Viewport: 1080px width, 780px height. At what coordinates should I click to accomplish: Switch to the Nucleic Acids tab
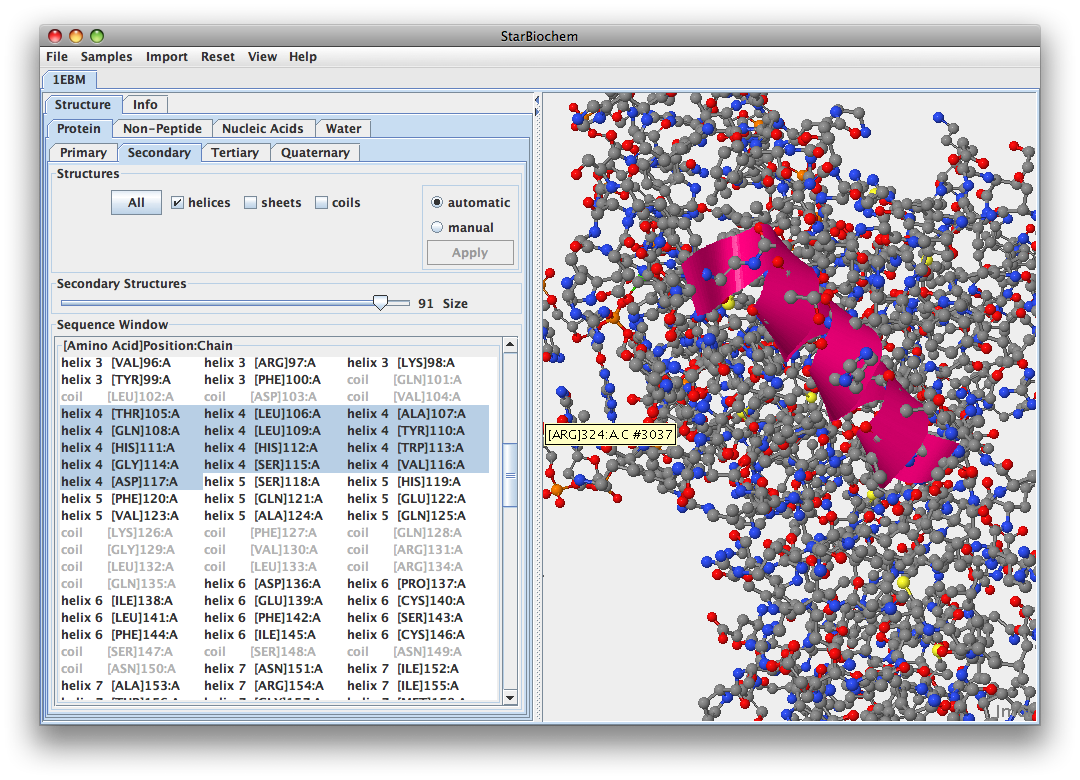click(x=262, y=129)
